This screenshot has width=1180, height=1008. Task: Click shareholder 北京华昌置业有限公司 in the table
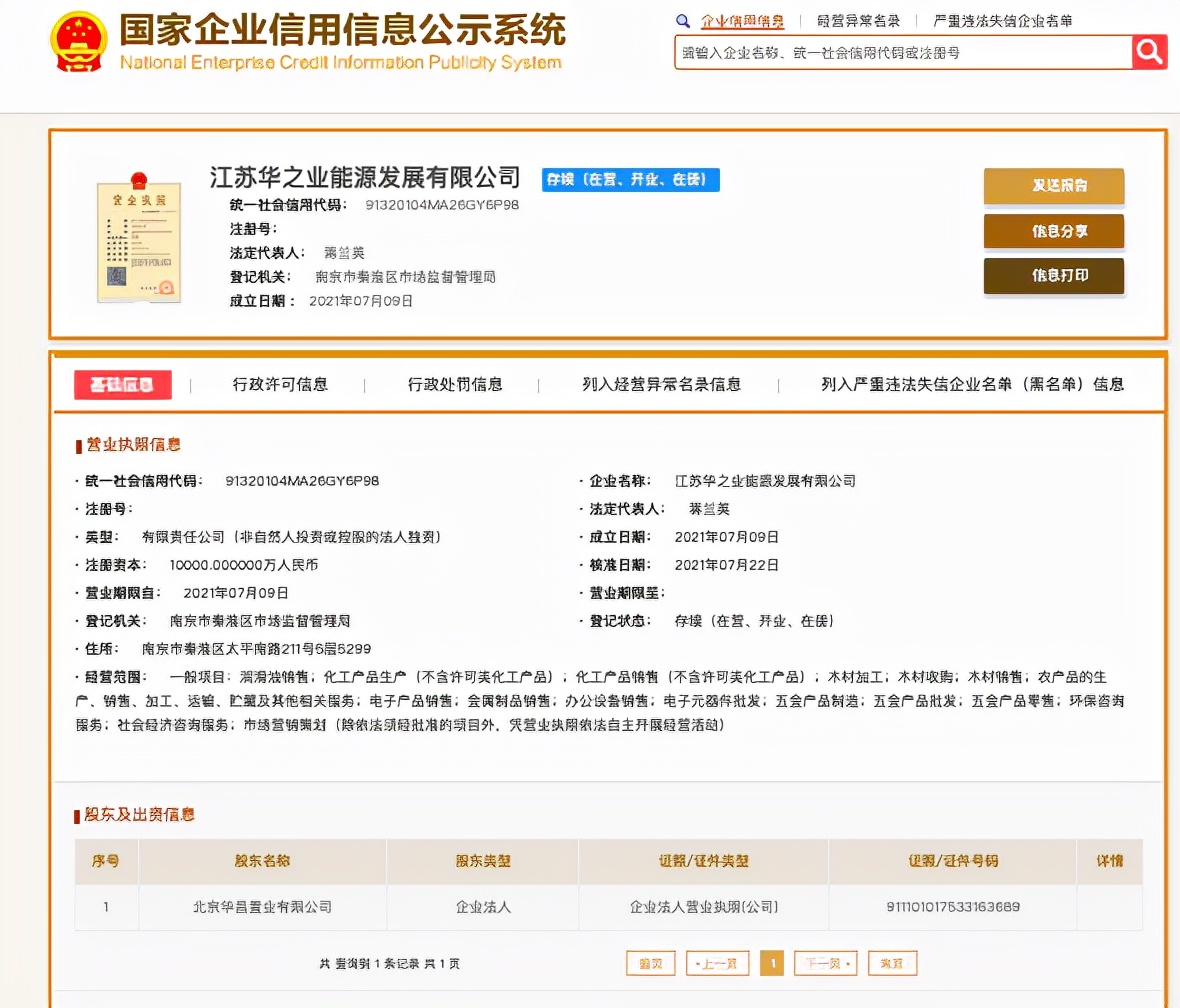point(262,908)
